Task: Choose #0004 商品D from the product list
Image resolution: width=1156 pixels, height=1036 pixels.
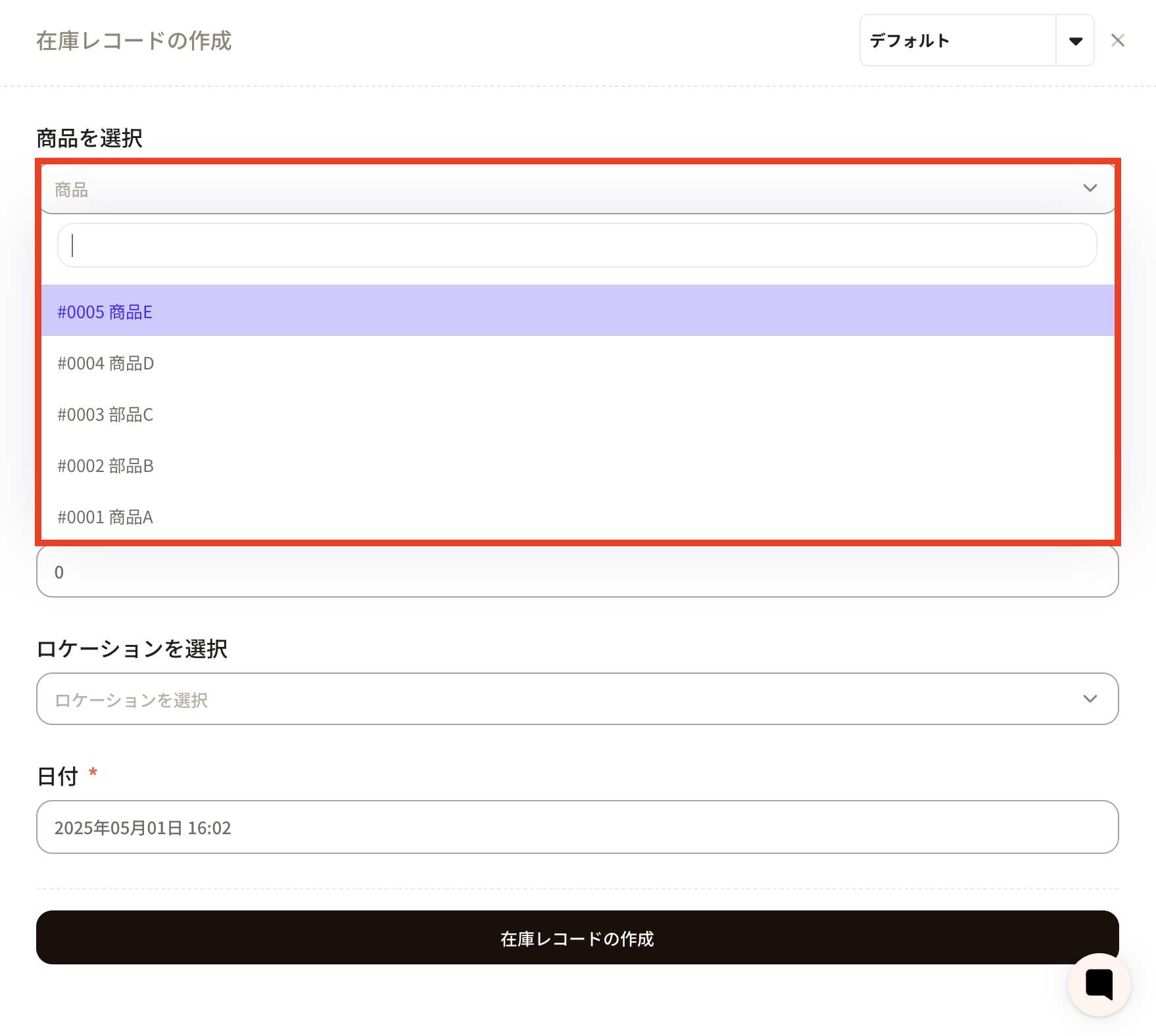Action: click(106, 363)
